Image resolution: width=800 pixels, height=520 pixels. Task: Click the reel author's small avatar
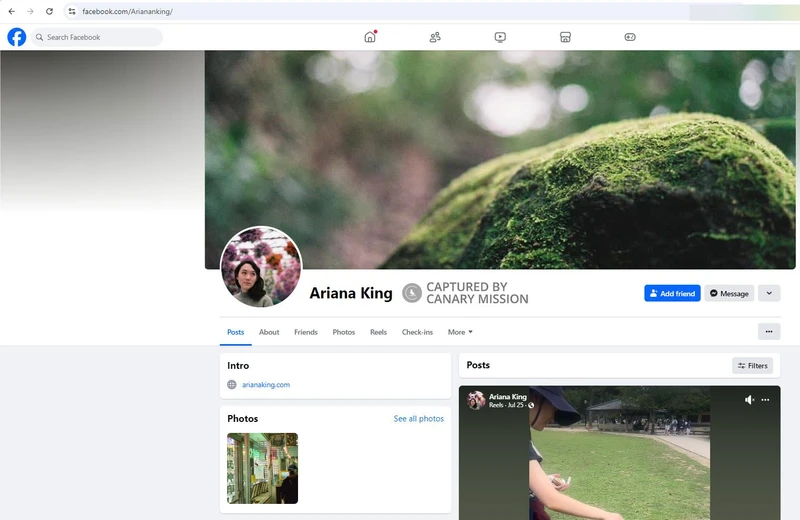pyautogui.click(x=476, y=401)
